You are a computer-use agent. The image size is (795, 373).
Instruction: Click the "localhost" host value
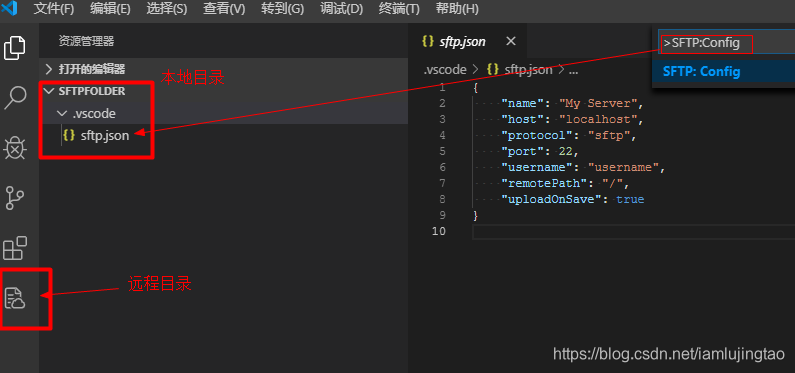coord(598,120)
